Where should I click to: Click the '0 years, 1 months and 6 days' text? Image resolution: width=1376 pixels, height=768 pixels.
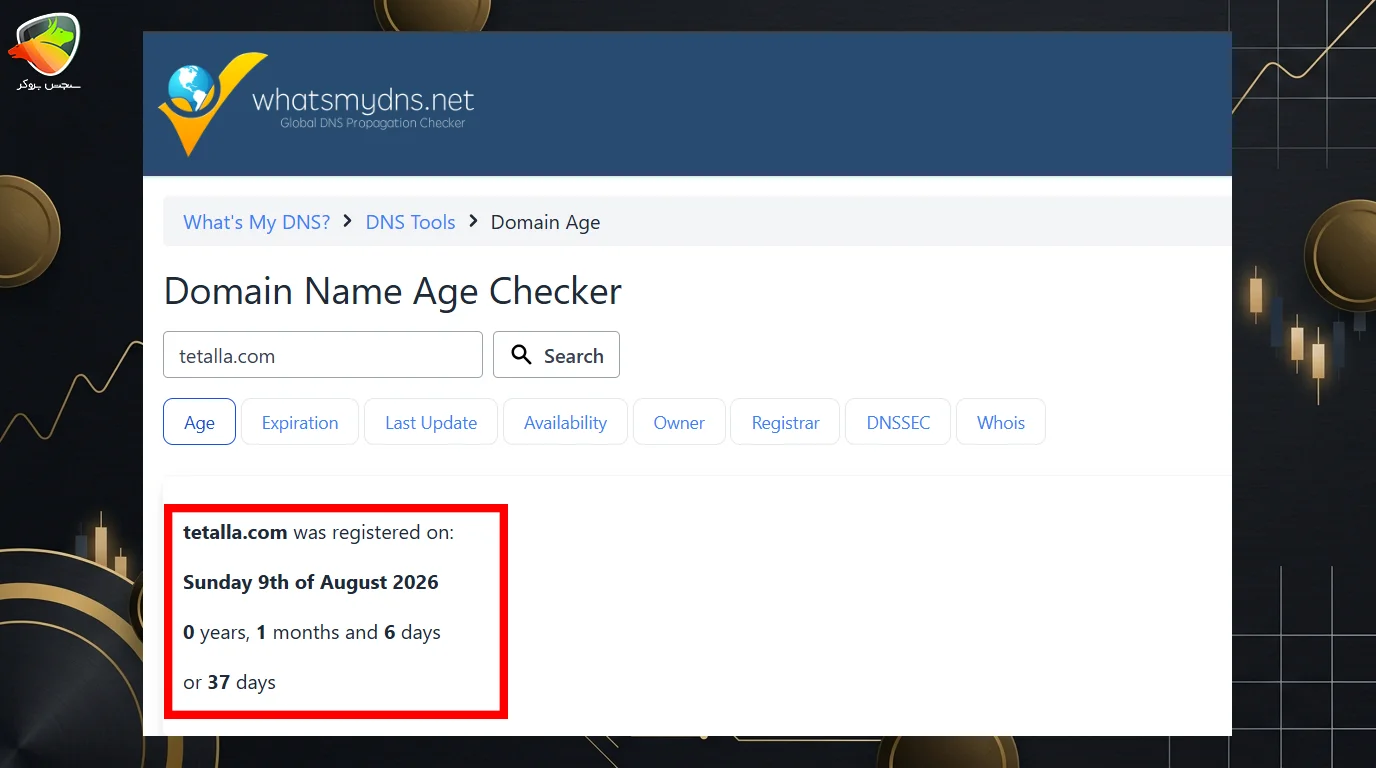tap(312, 632)
